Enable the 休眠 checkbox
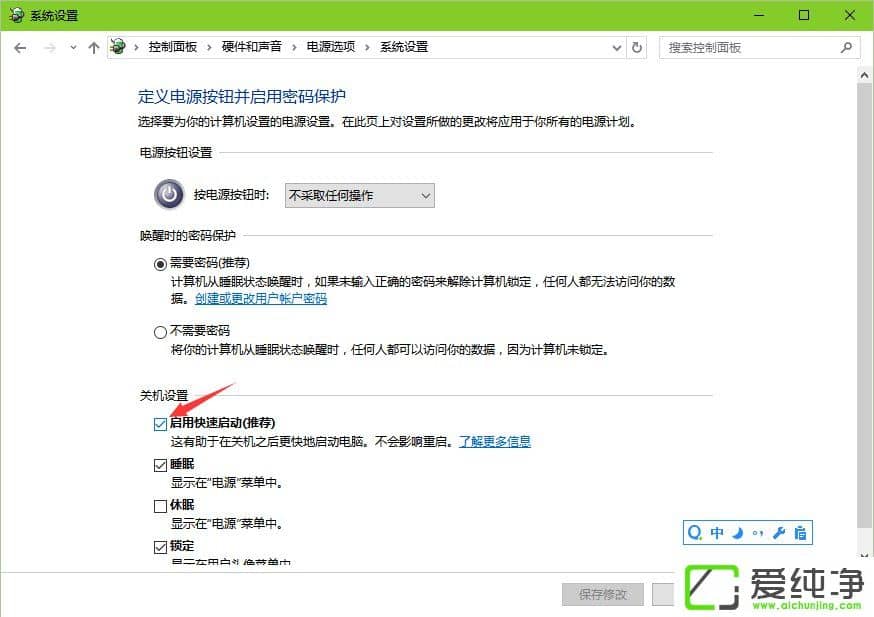Screen dimensions: 874x617 [x=161, y=506]
